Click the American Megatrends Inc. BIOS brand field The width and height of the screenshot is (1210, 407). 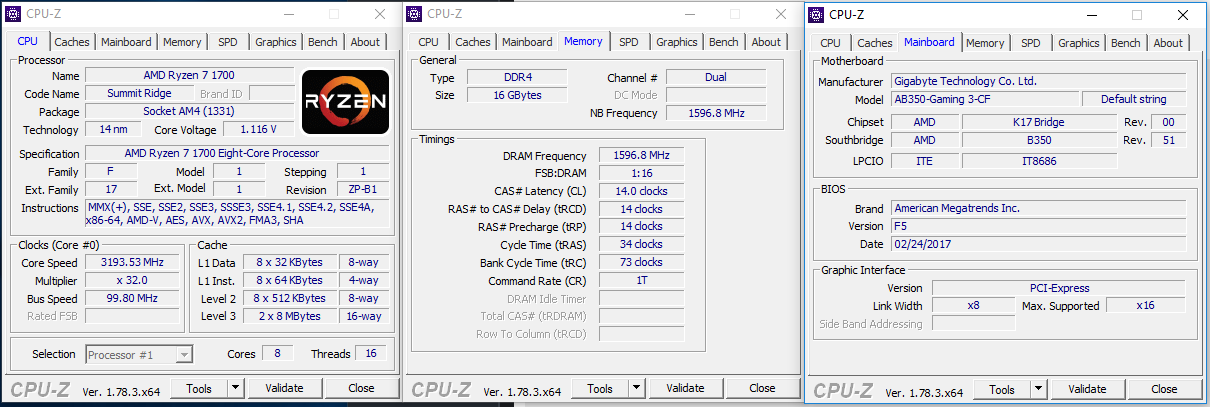(1038, 209)
